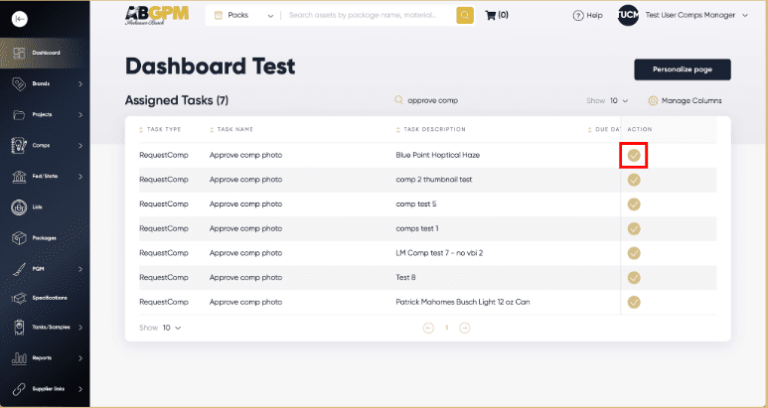
Task: Check off the Test 8 task
Action: pos(633,277)
